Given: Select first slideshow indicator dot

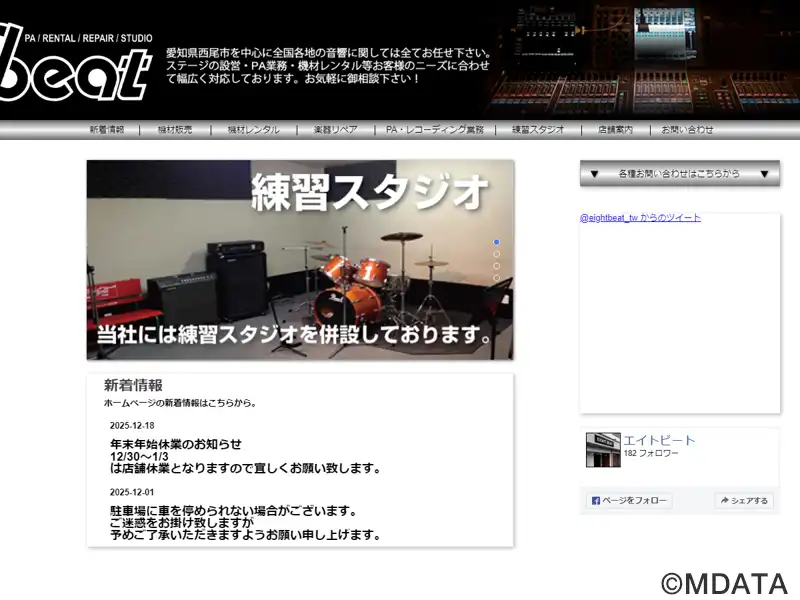Looking at the screenshot, I should click(x=496, y=242).
